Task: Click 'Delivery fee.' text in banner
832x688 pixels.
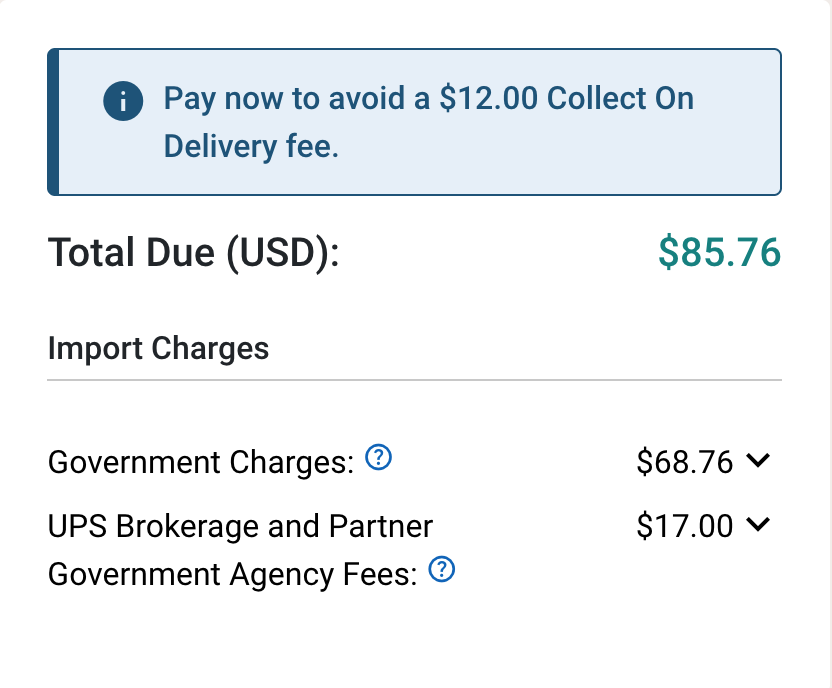Action: 251,147
